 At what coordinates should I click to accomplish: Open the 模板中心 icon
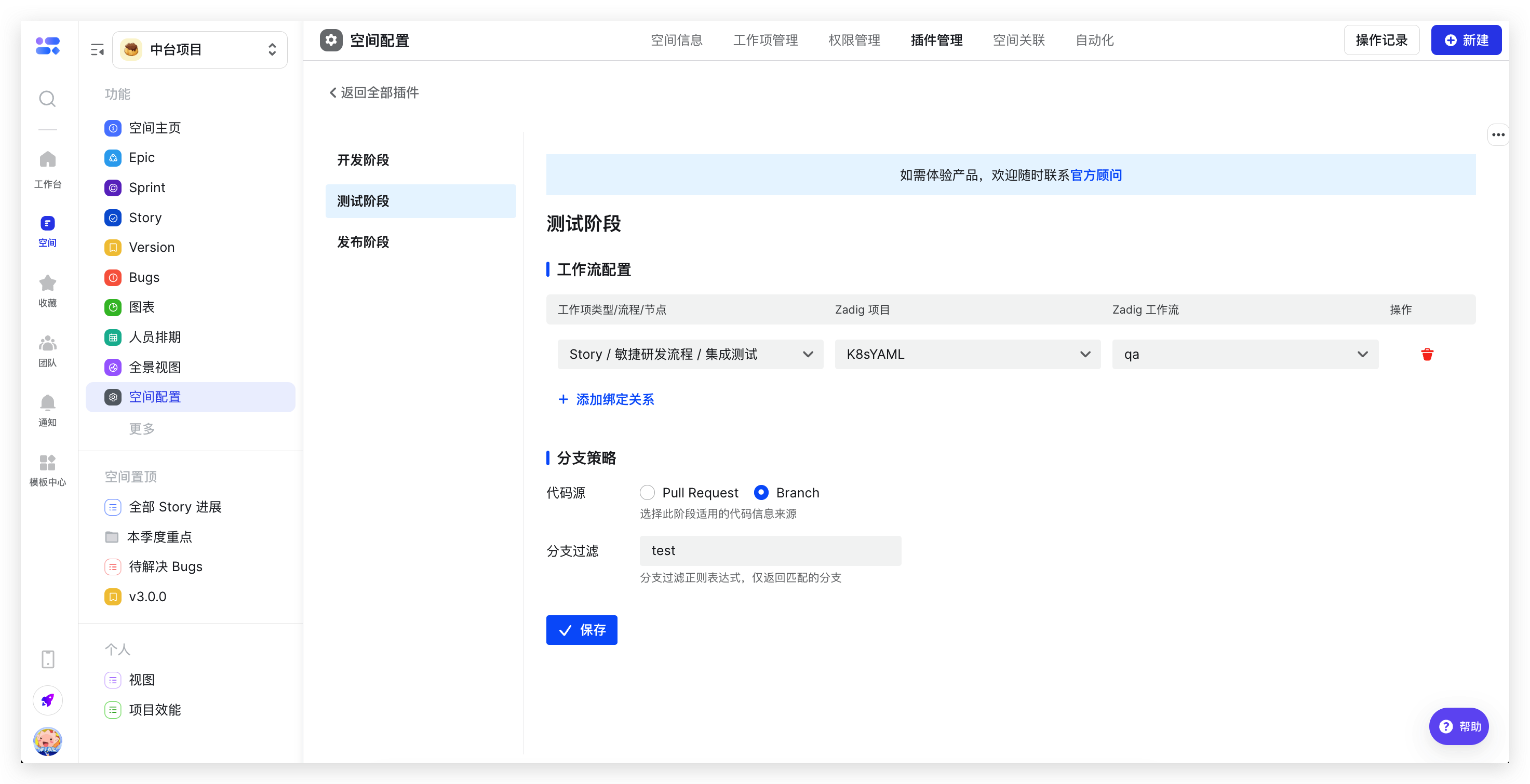pos(47,463)
